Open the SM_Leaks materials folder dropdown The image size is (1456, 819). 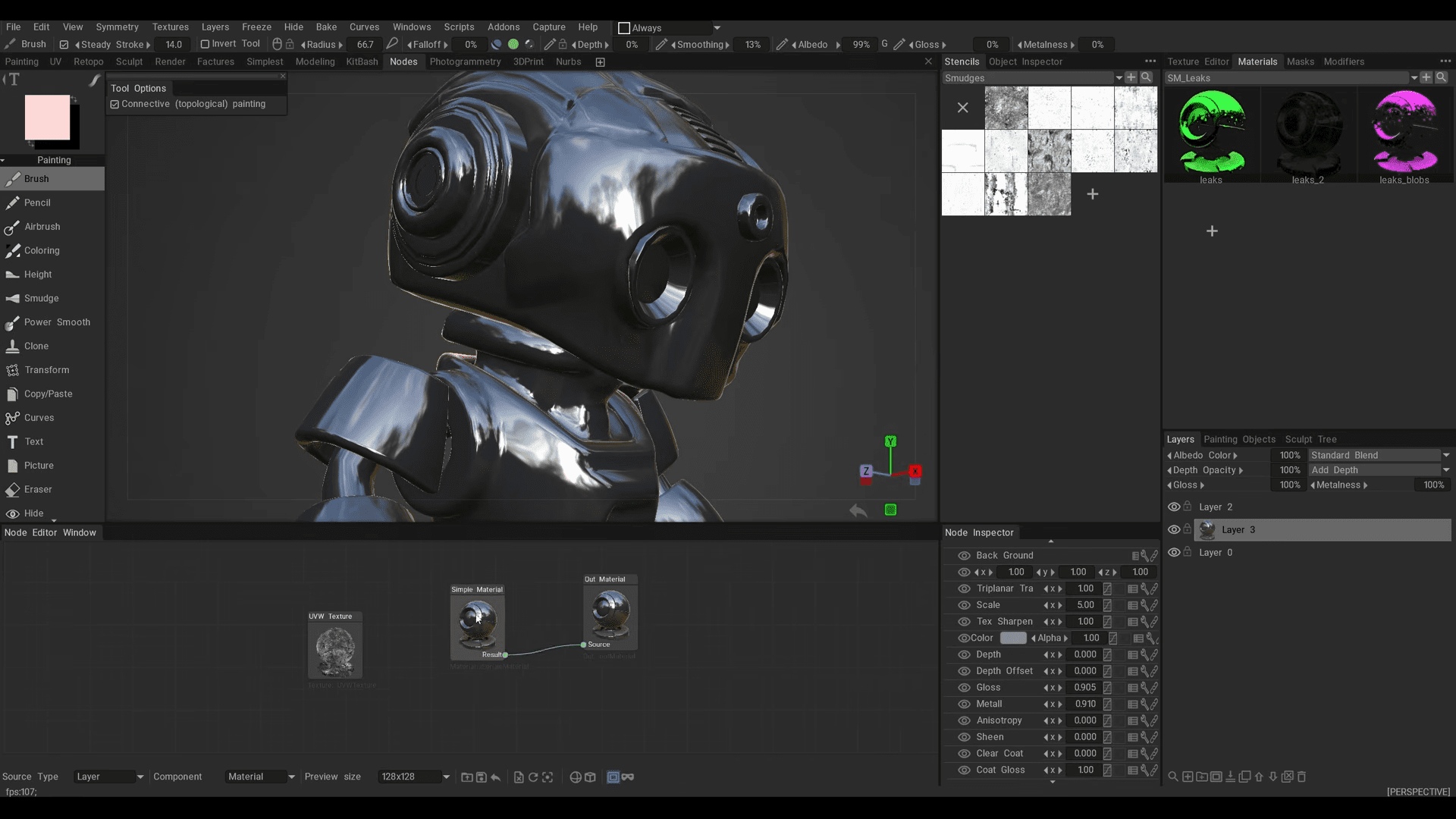pyautogui.click(x=1414, y=78)
